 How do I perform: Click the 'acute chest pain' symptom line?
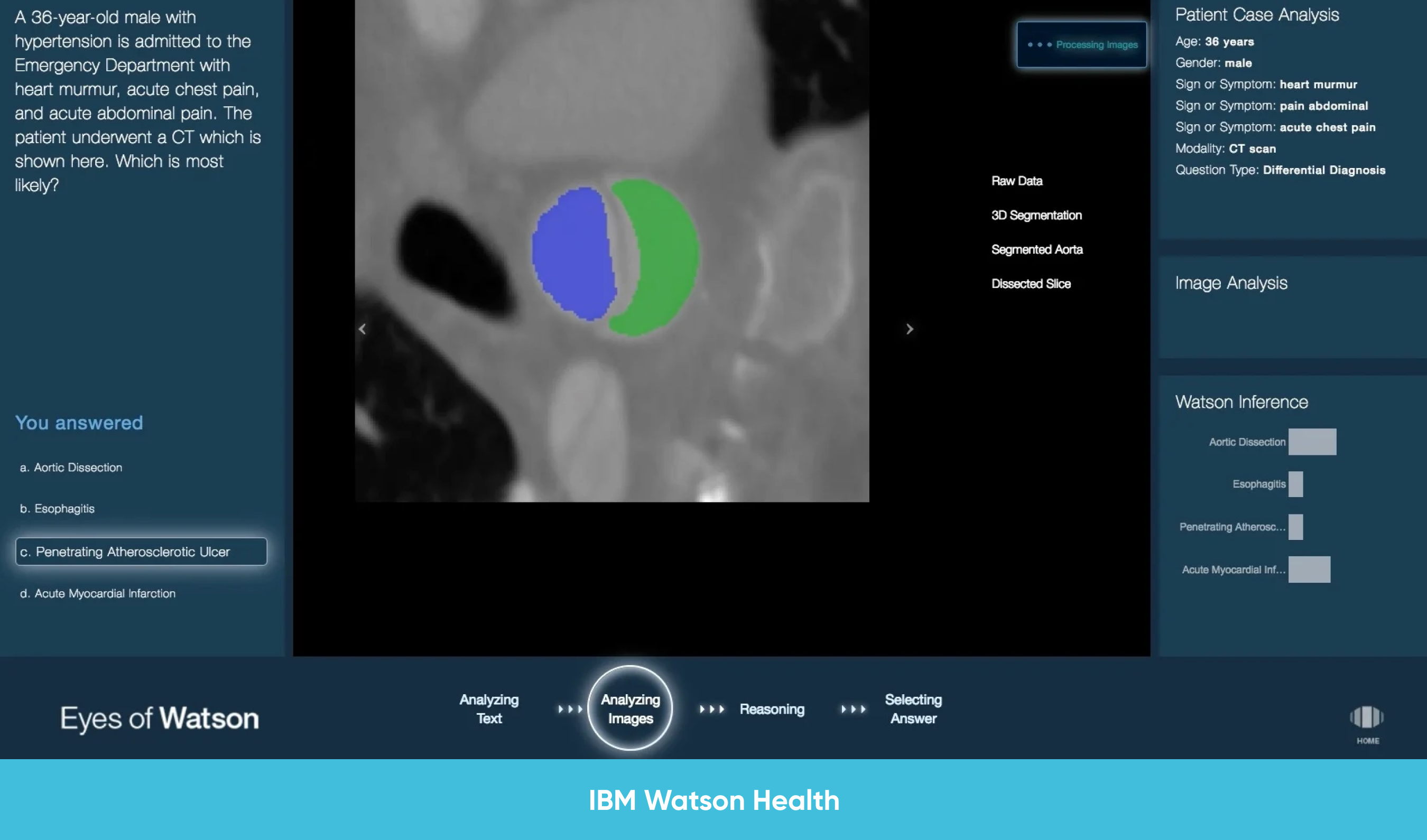click(1275, 127)
